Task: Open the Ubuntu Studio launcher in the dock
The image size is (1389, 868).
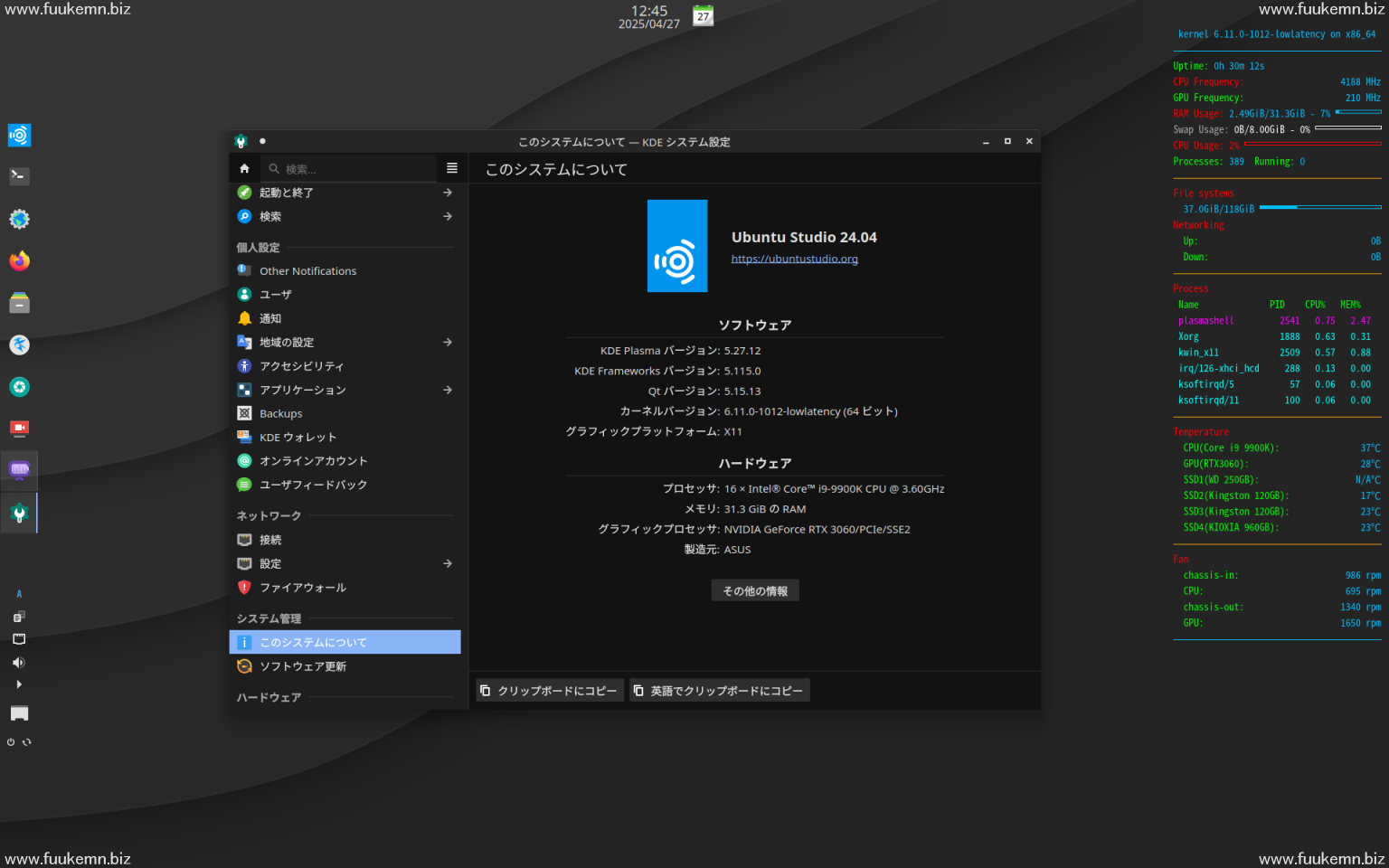Action: point(19,136)
